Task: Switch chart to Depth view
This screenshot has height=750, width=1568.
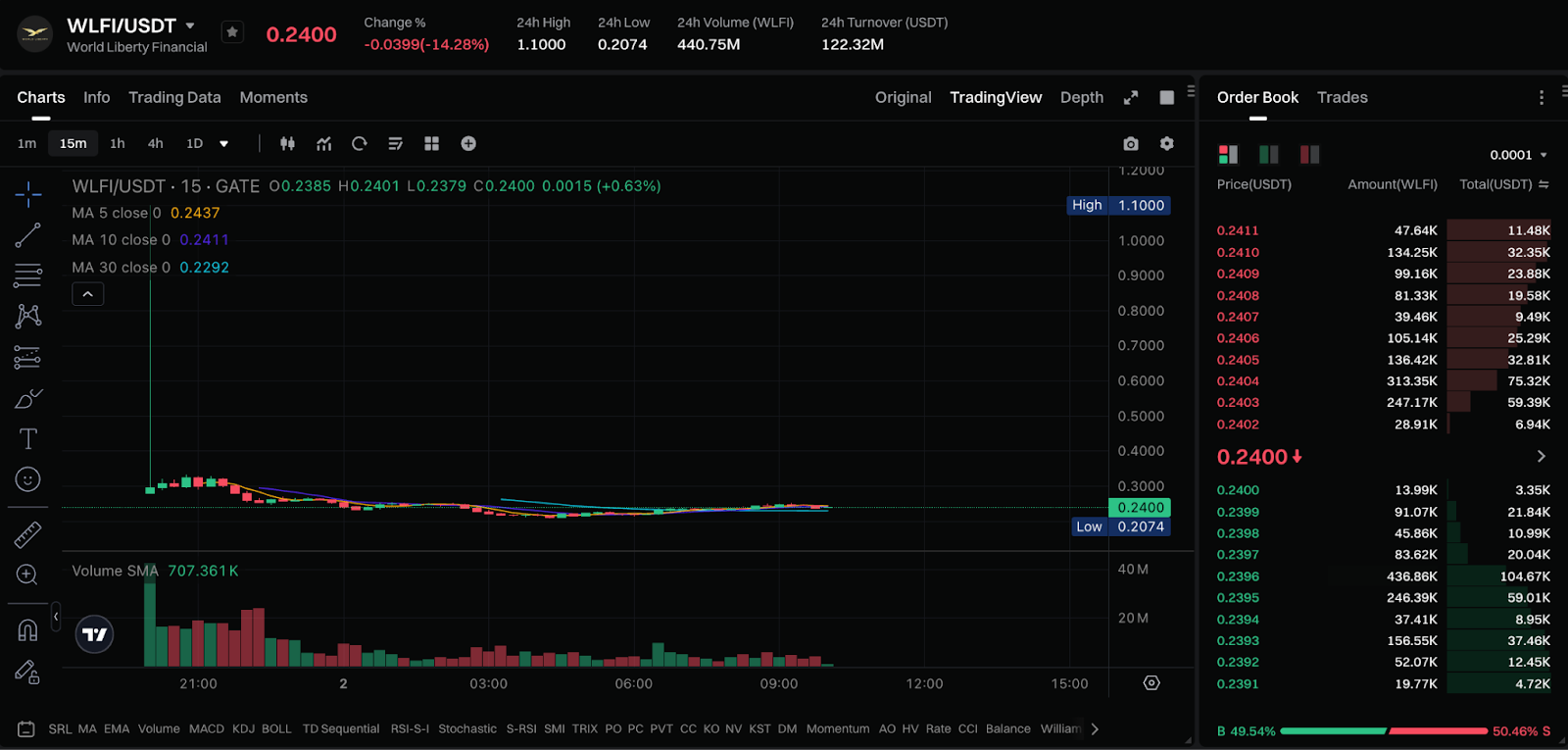Action: tap(1082, 97)
